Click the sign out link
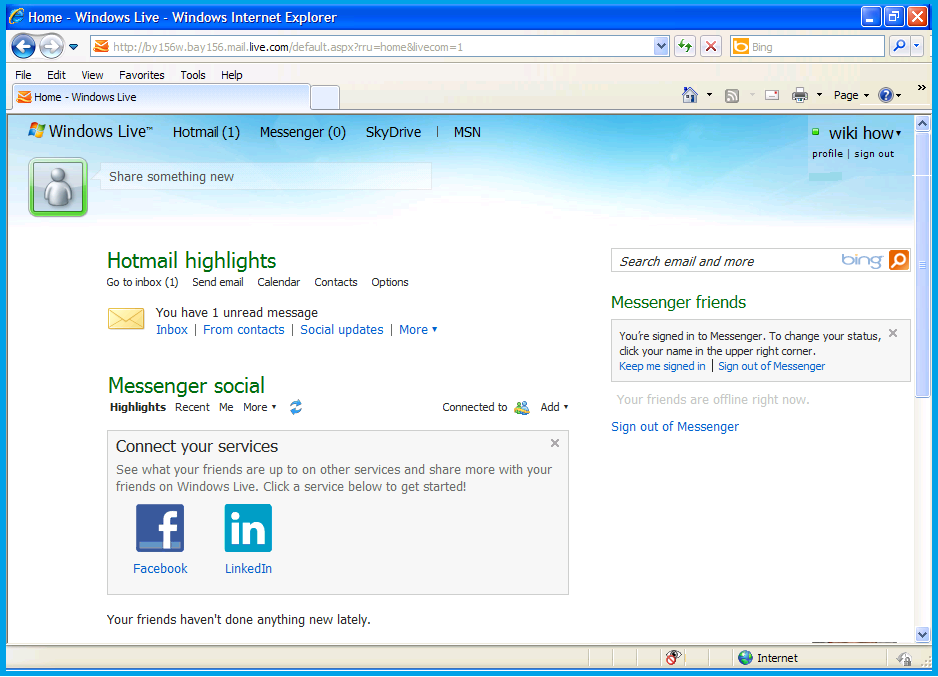This screenshot has width=938, height=677. 874,154
